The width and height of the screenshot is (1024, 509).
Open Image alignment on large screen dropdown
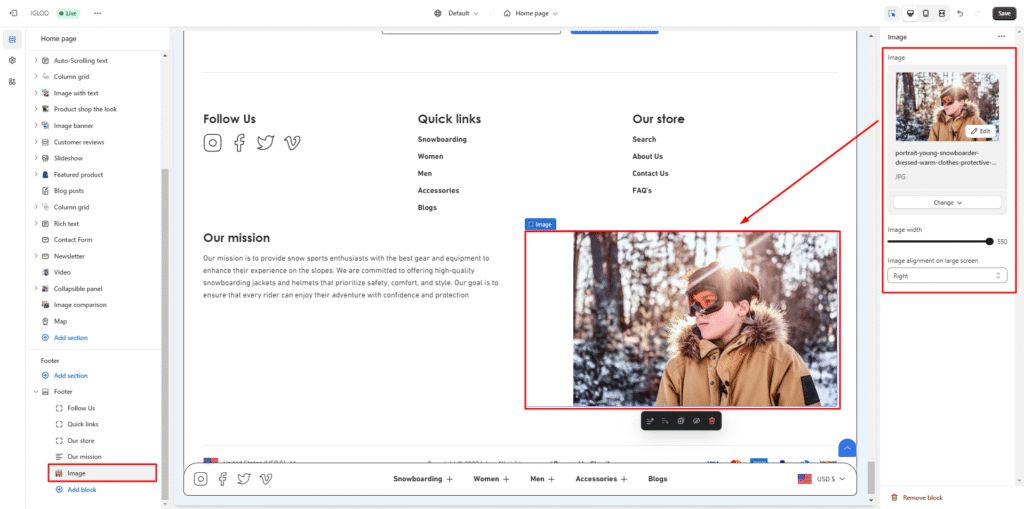pos(947,276)
